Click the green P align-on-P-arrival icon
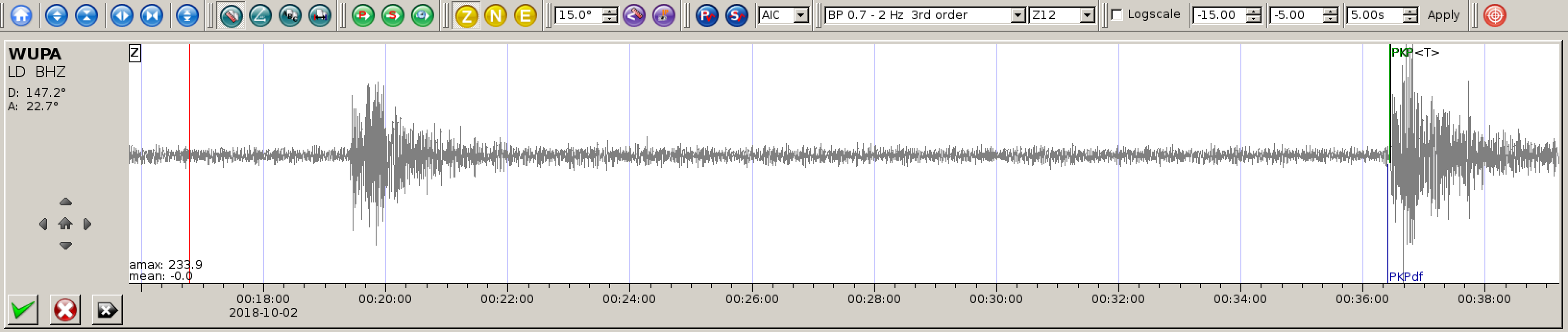The width and height of the screenshot is (1568, 332). click(363, 15)
